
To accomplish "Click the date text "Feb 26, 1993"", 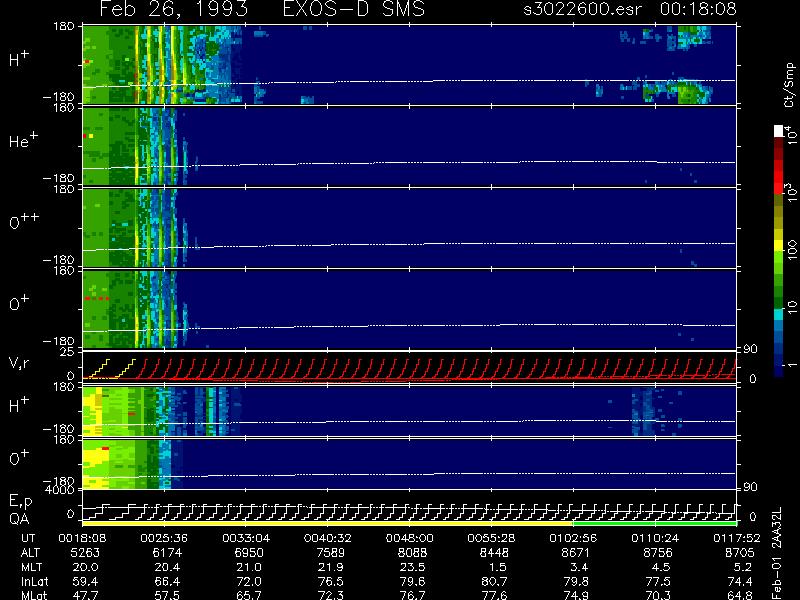I will point(173,9).
